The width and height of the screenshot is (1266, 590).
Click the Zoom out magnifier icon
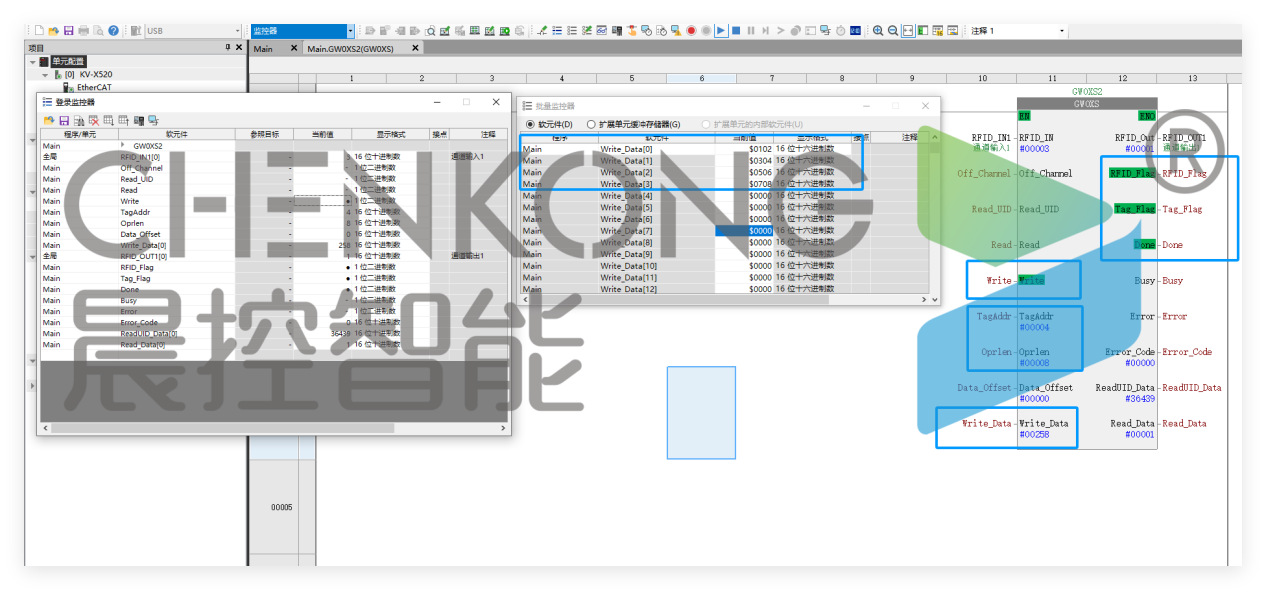coord(893,31)
